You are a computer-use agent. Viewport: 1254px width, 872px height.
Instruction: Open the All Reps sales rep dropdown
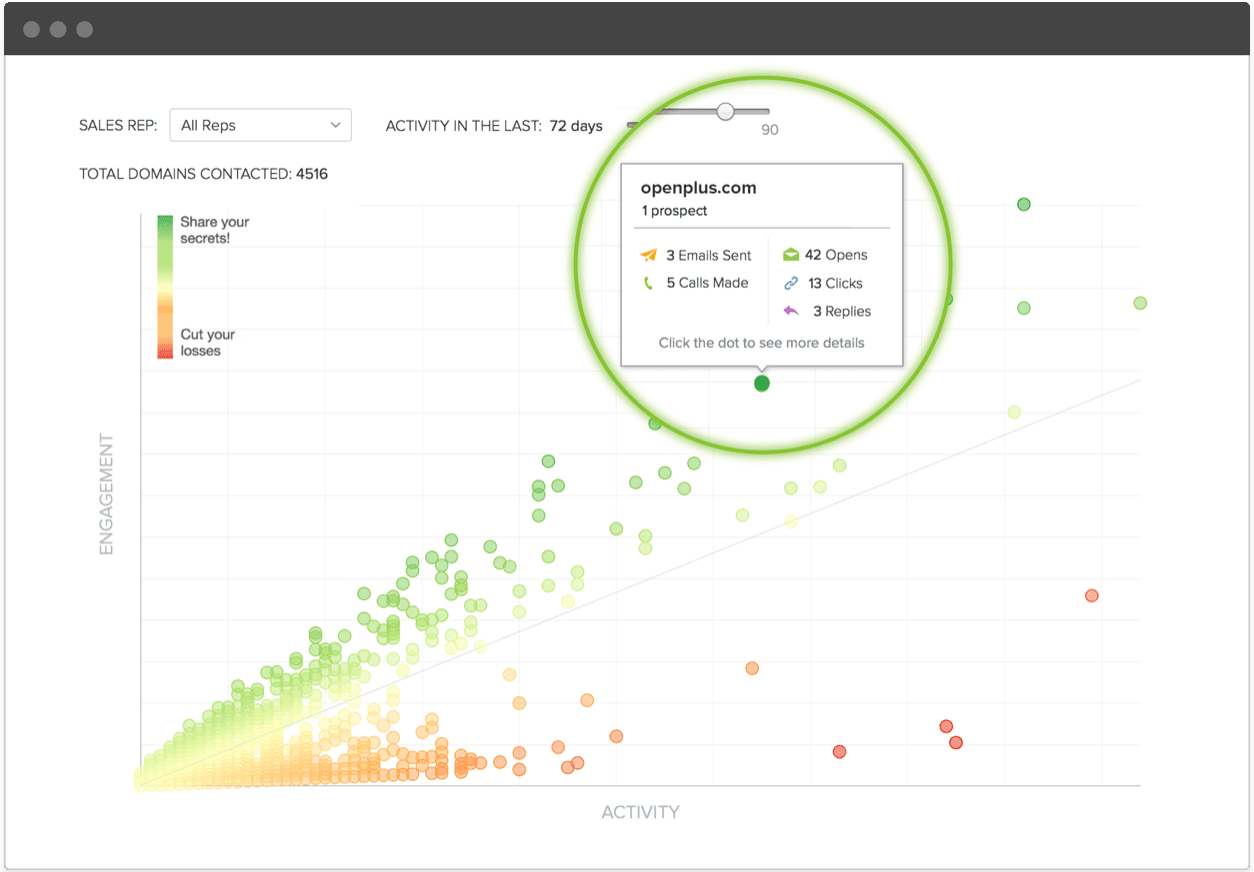[x=260, y=125]
